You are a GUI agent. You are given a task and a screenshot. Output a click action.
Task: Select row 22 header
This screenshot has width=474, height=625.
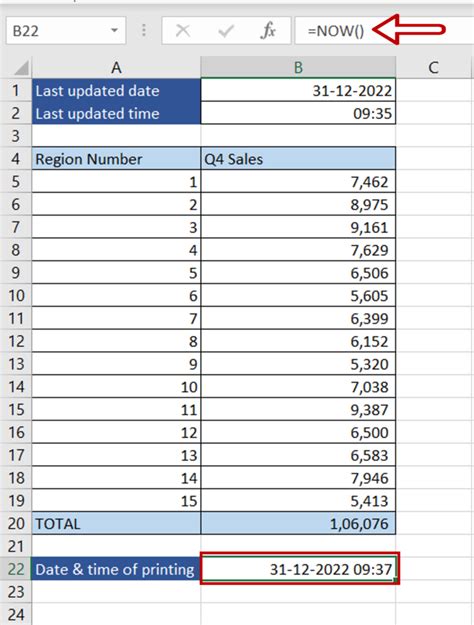(16, 569)
